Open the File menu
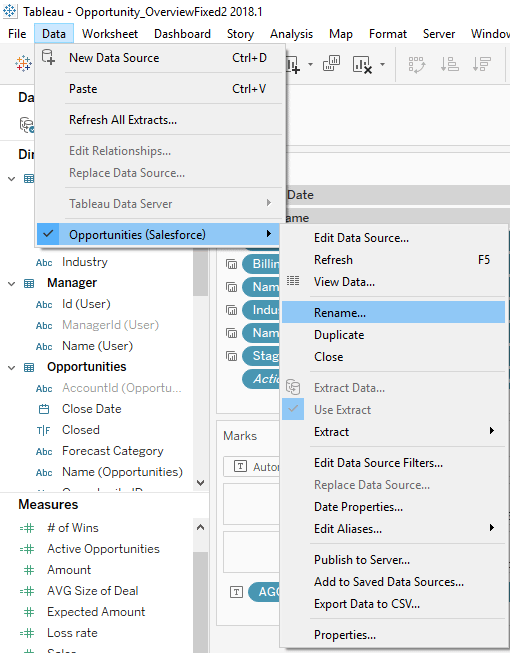The width and height of the screenshot is (510, 653). 17,34
